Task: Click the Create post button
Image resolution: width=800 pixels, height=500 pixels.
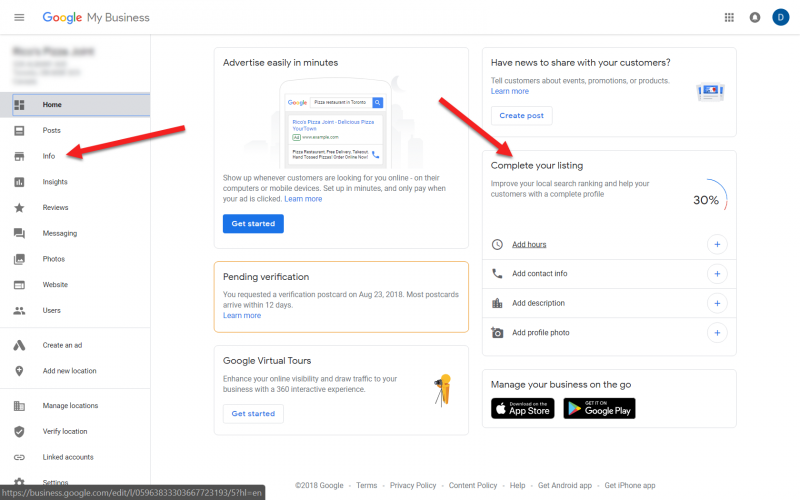Action: click(521, 116)
